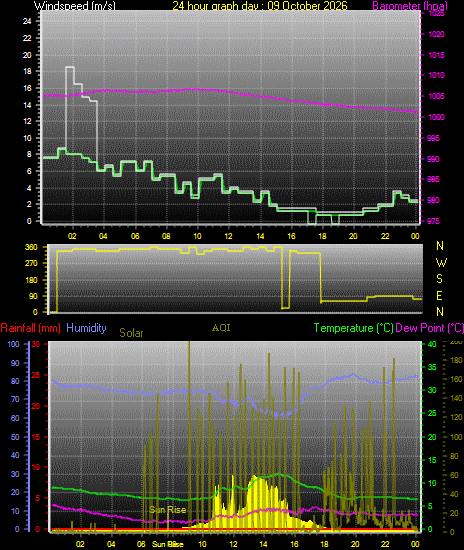Click the 'AQI' legend label
The height and width of the screenshot is (550, 464).
(x=221, y=328)
